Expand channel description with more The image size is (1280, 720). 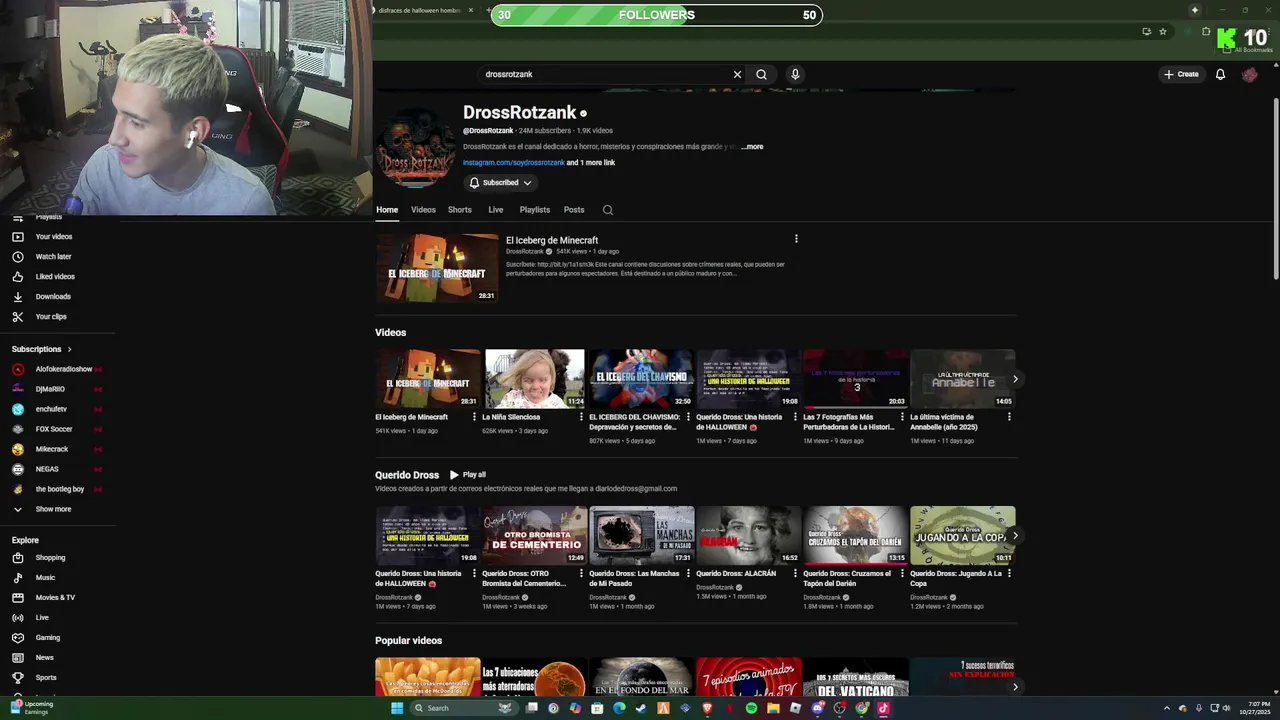click(x=752, y=147)
